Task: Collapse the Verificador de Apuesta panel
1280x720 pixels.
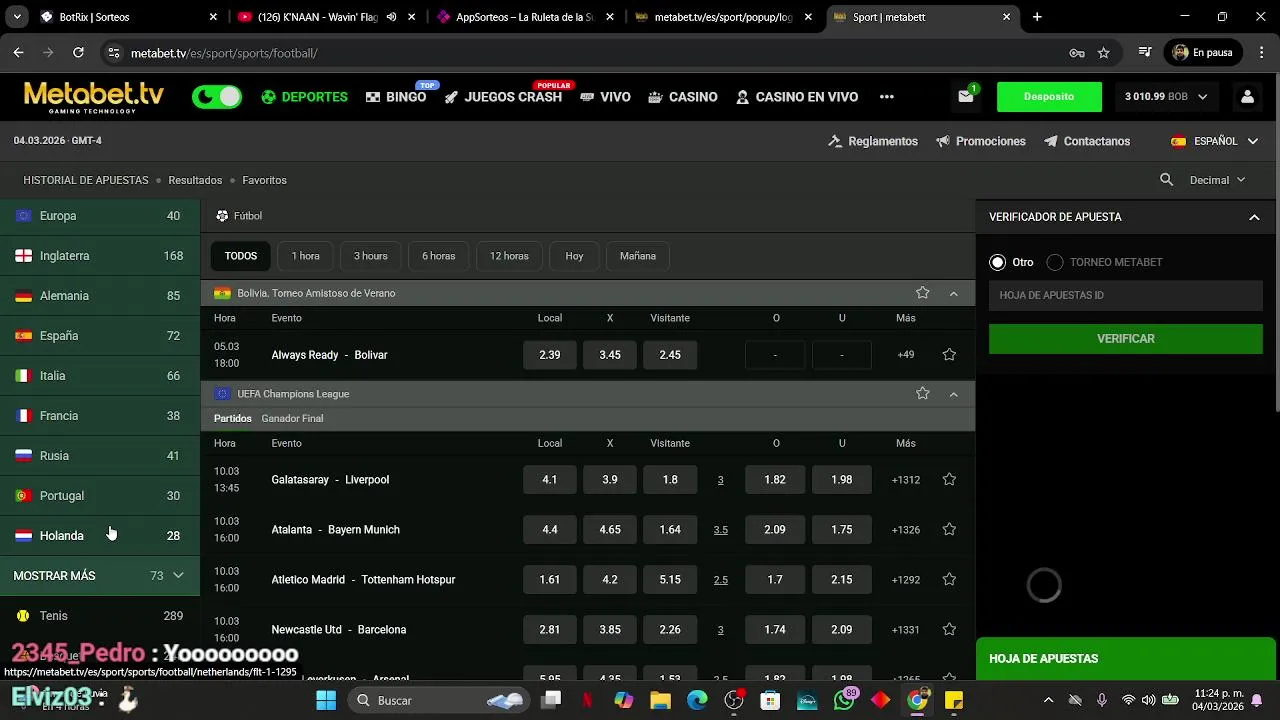Action: [1254, 217]
